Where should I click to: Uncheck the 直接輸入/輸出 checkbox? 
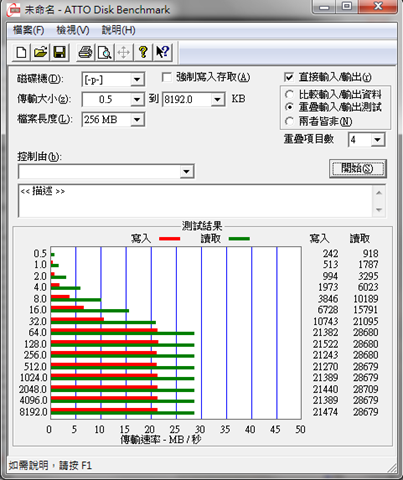pyautogui.click(x=289, y=77)
